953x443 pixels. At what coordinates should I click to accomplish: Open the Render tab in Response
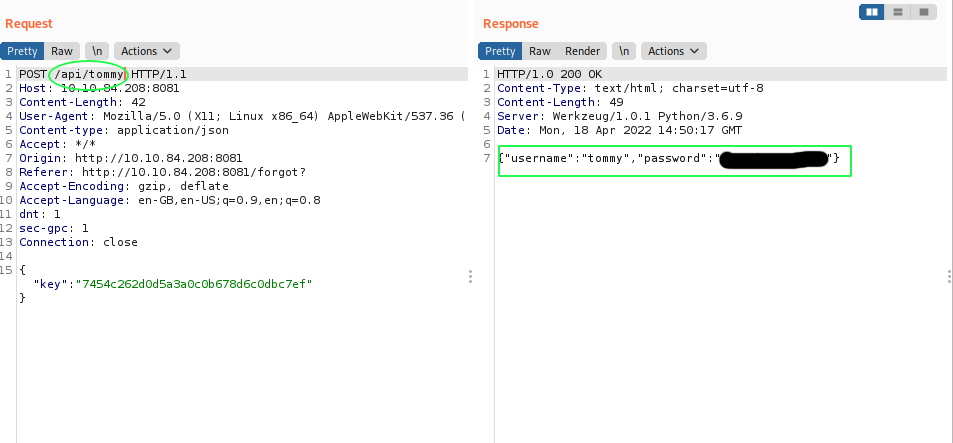point(582,51)
